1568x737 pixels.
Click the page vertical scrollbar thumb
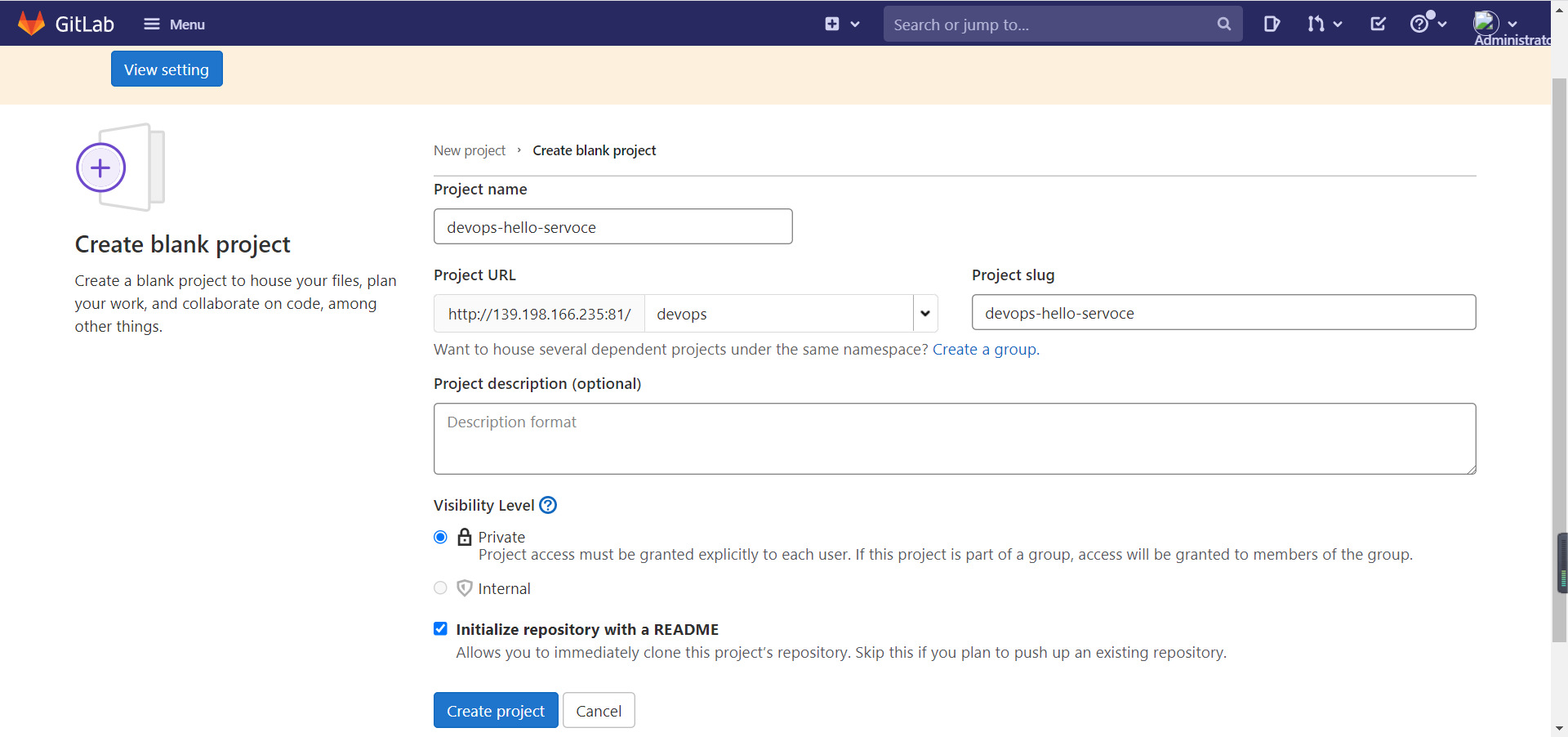coord(1560,360)
